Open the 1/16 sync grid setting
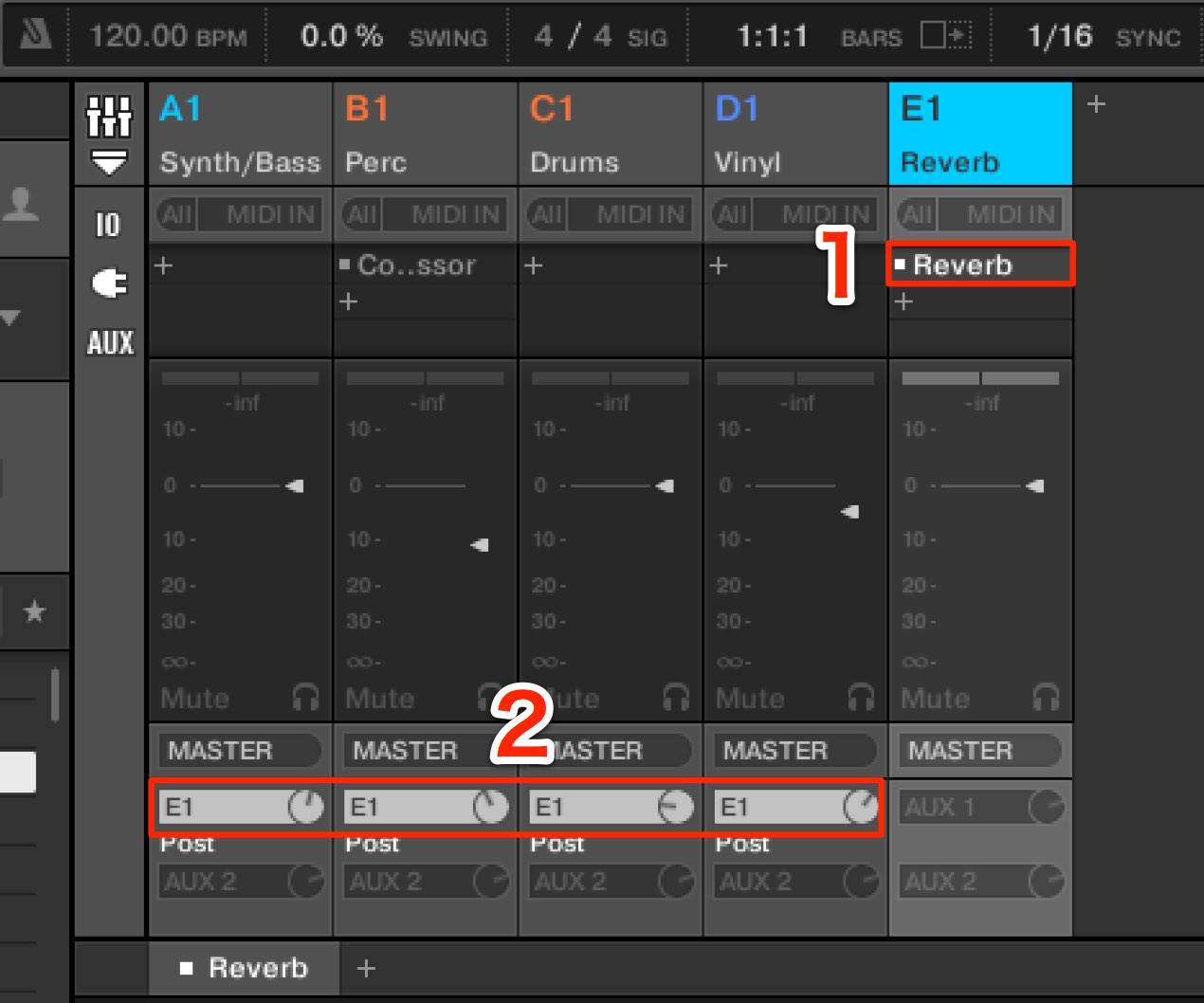This screenshot has height=1003, width=1204. [1060, 36]
